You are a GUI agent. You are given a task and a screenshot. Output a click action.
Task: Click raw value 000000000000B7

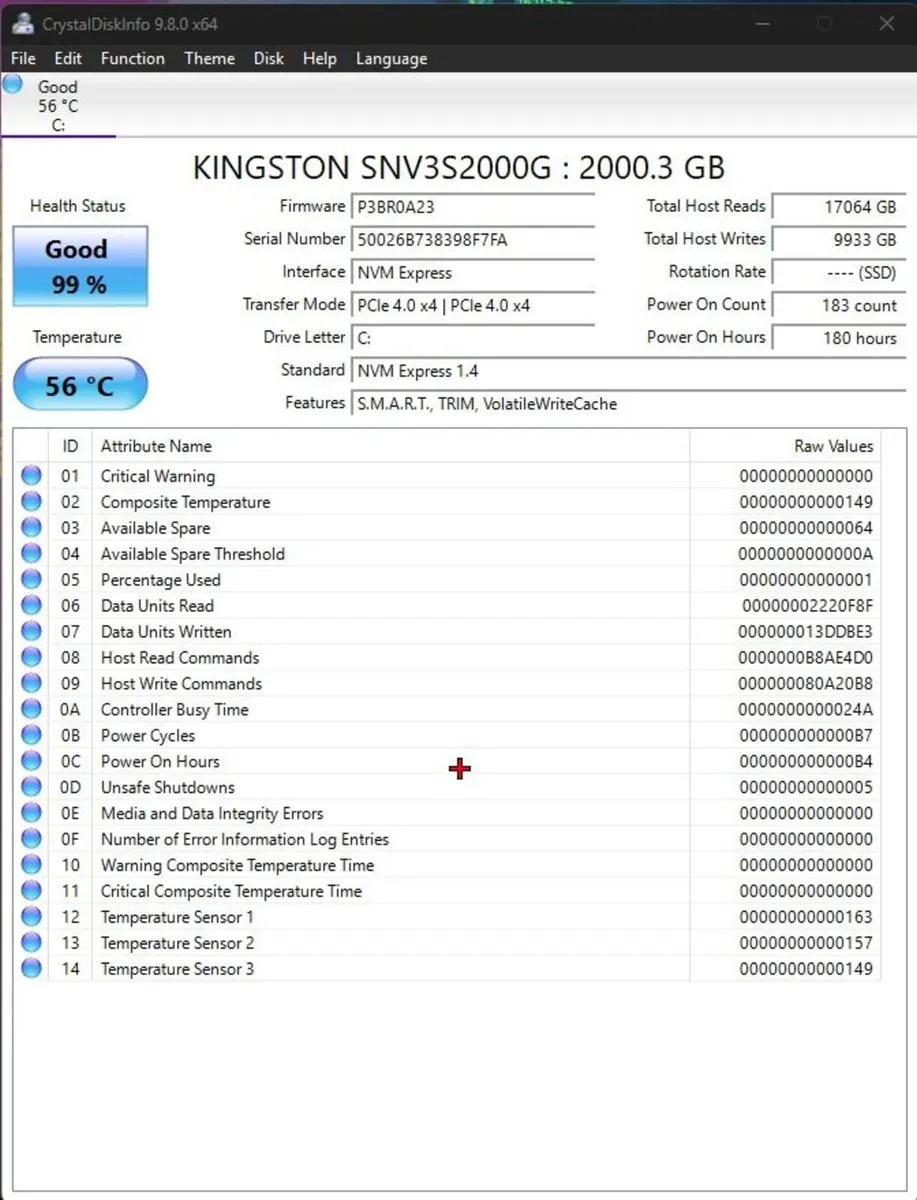tap(806, 736)
